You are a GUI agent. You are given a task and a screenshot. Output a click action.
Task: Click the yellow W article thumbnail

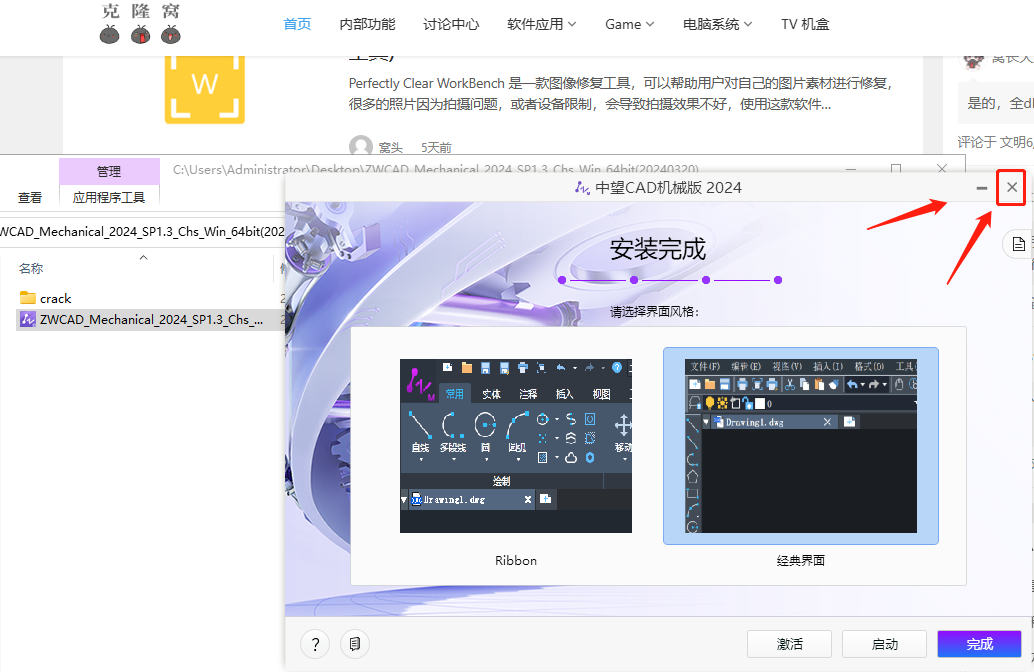pyautogui.click(x=204, y=89)
